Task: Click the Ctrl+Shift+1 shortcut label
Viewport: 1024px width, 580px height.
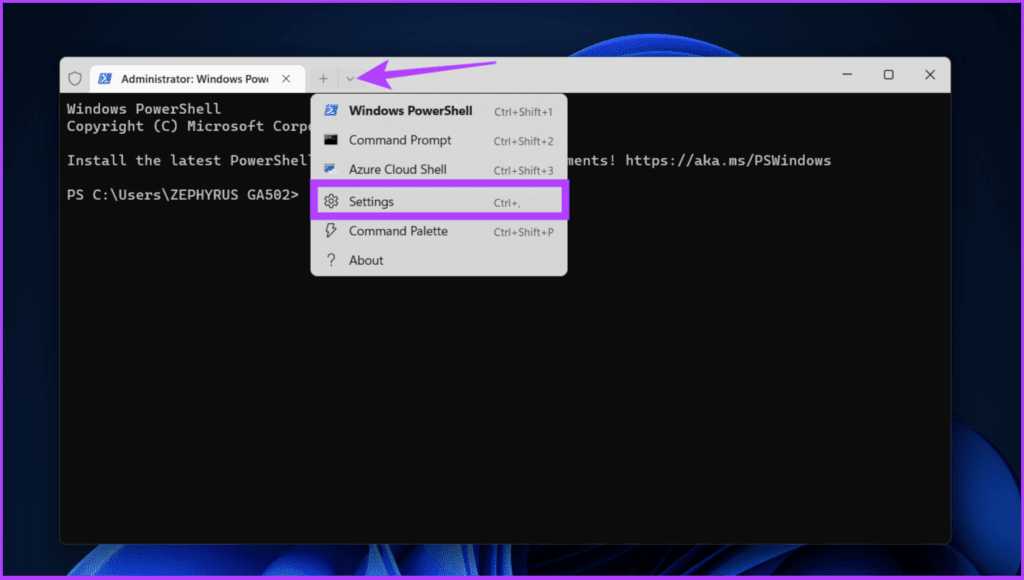Action: [523, 112]
